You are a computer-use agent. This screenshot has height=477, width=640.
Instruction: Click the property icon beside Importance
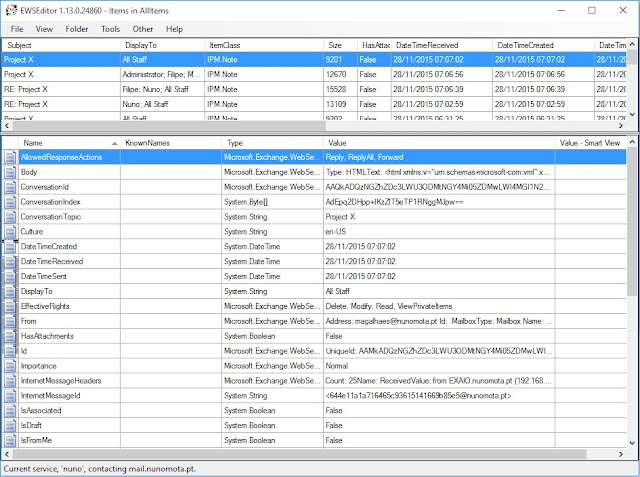pyautogui.click(x=10, y=366)
